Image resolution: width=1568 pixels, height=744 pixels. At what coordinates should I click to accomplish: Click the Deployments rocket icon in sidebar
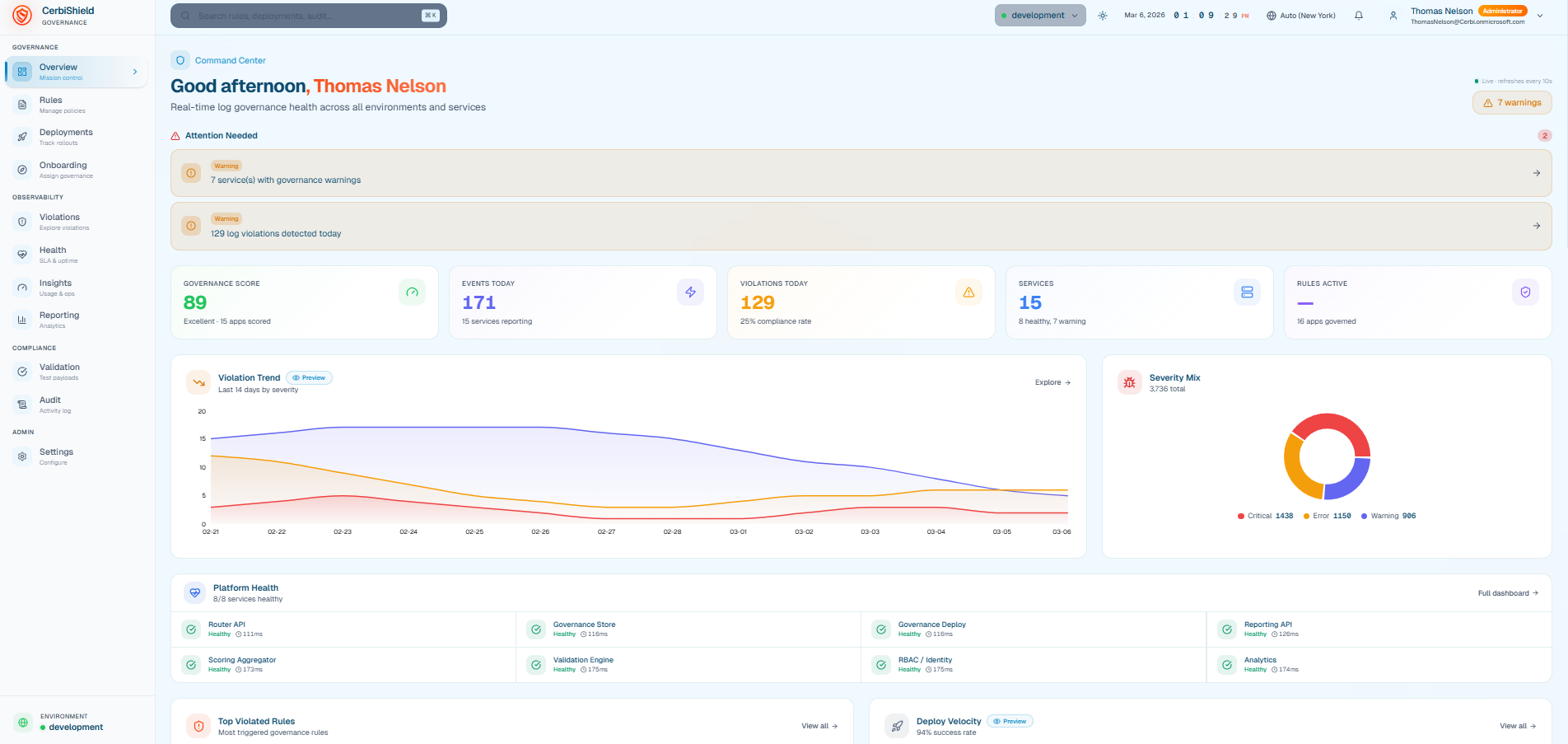[x=22, y=137]
